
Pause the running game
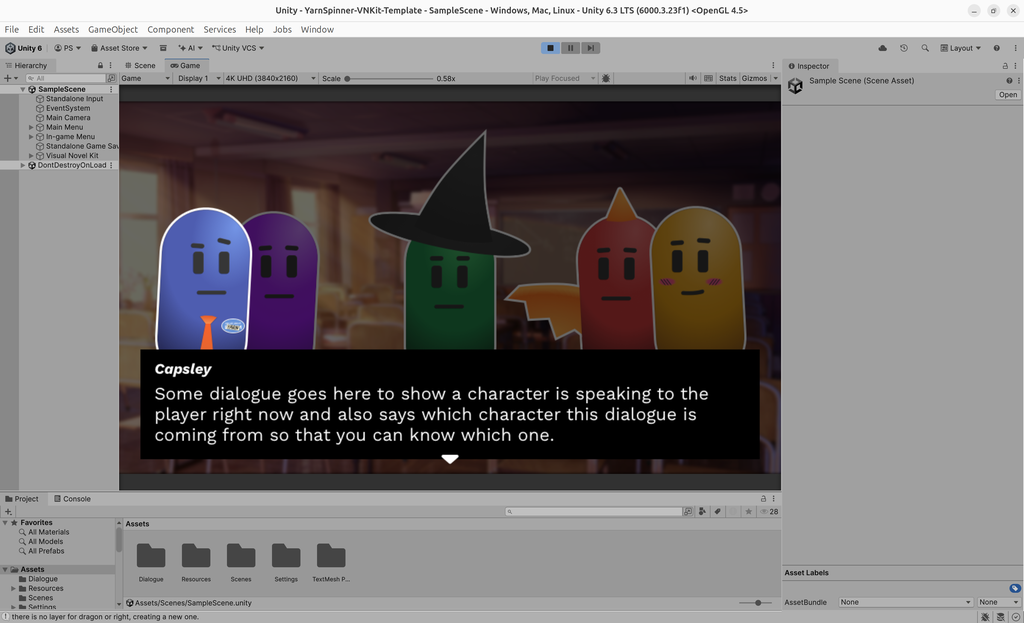(570, 48)
